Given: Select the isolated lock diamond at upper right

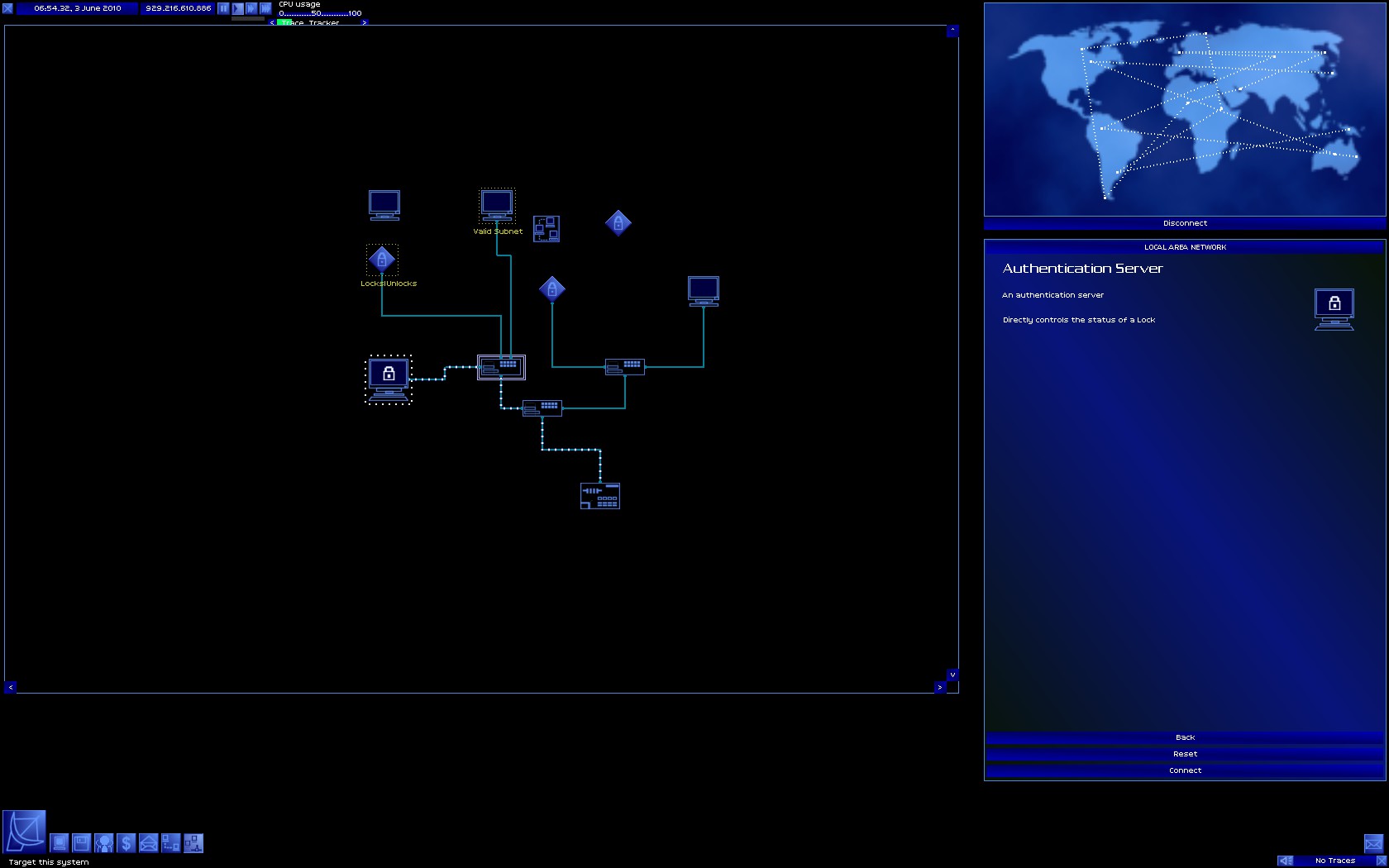Looking at the screenshot, I should click(618, 222).
